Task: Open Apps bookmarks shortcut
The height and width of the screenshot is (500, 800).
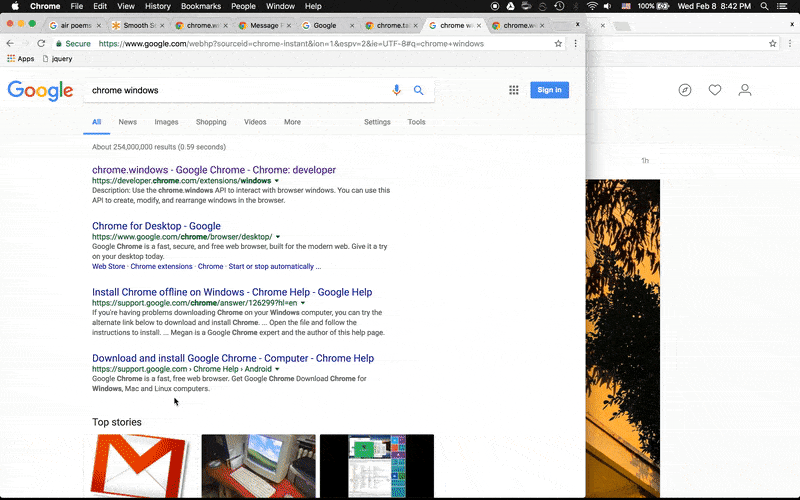Action: (20, 59)
